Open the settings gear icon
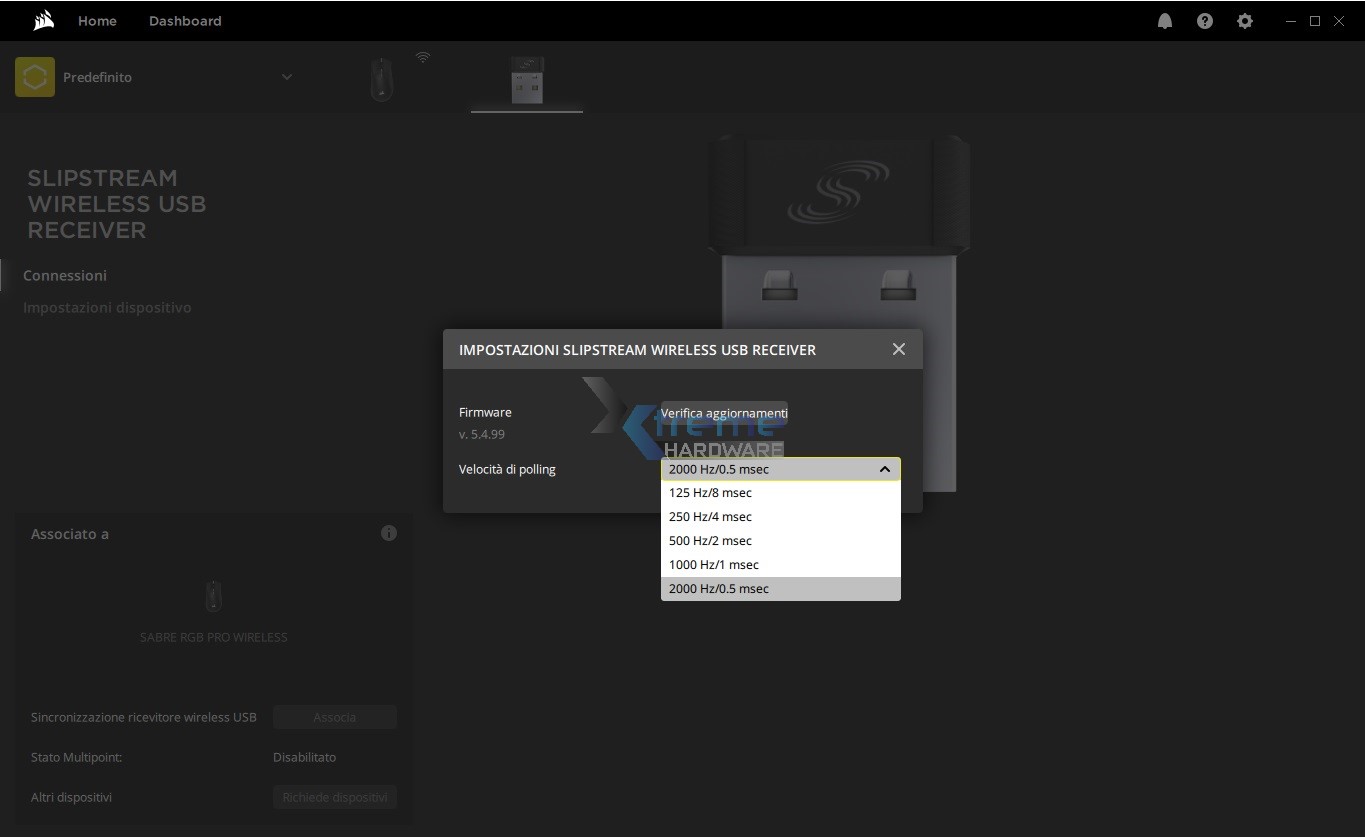 1244,21
